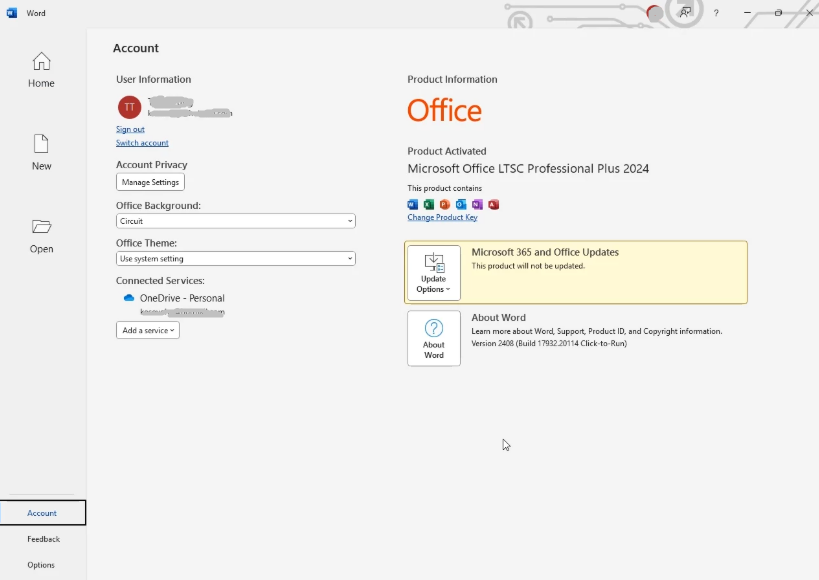This screenshot has height=580, width=819.
Task: Close the Word window
Action: pyautogui.click(x=809, y=13)
